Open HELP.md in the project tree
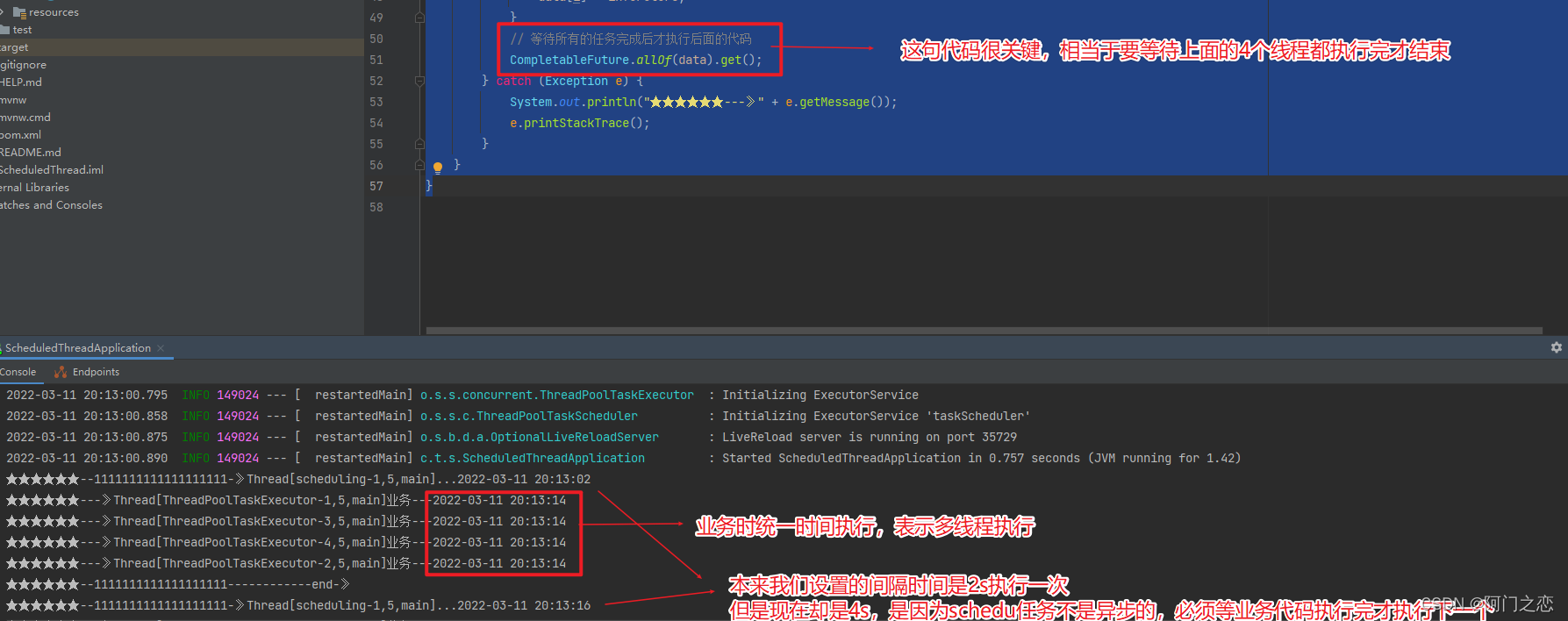The width and height of the screenshot is (1568, 621). point(21,82)
